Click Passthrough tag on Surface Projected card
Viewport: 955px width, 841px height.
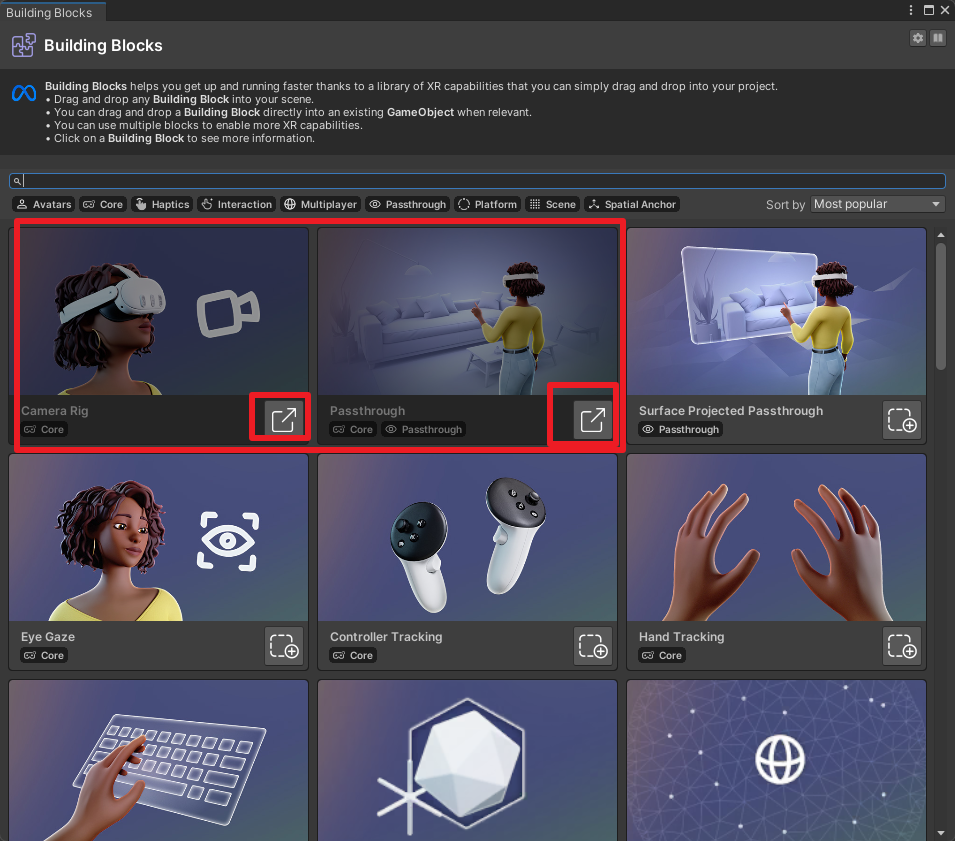pyautogui.click(x=680, y=429)
